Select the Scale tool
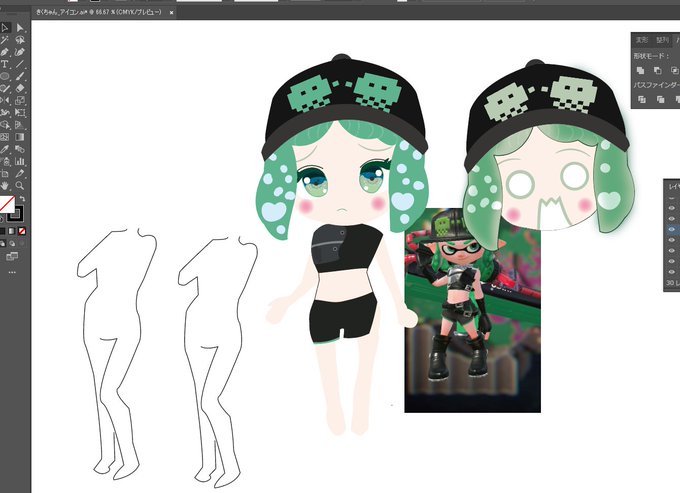Screen dimensions: 680x493 (20, 101)
